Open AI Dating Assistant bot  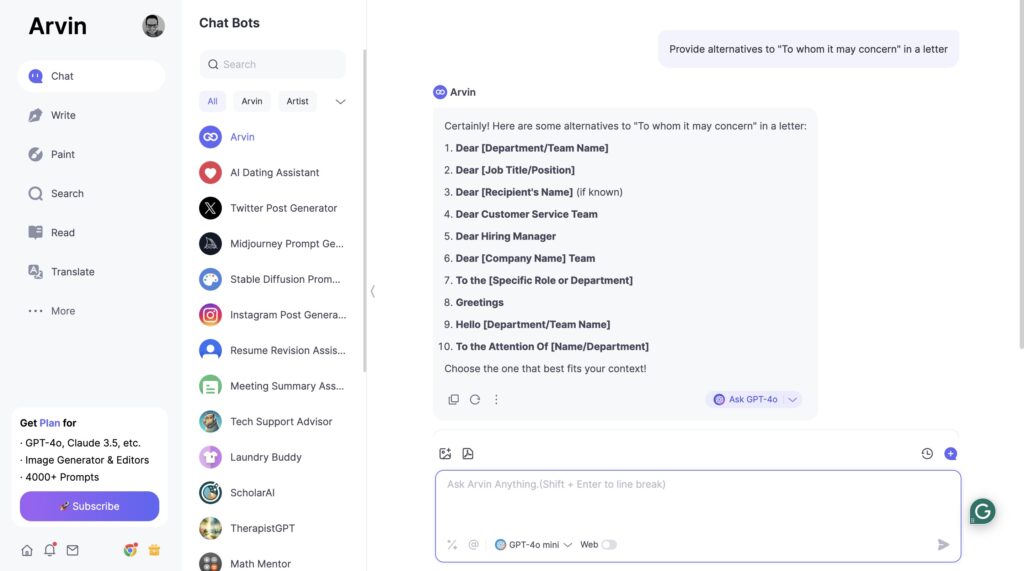[272, 172]
